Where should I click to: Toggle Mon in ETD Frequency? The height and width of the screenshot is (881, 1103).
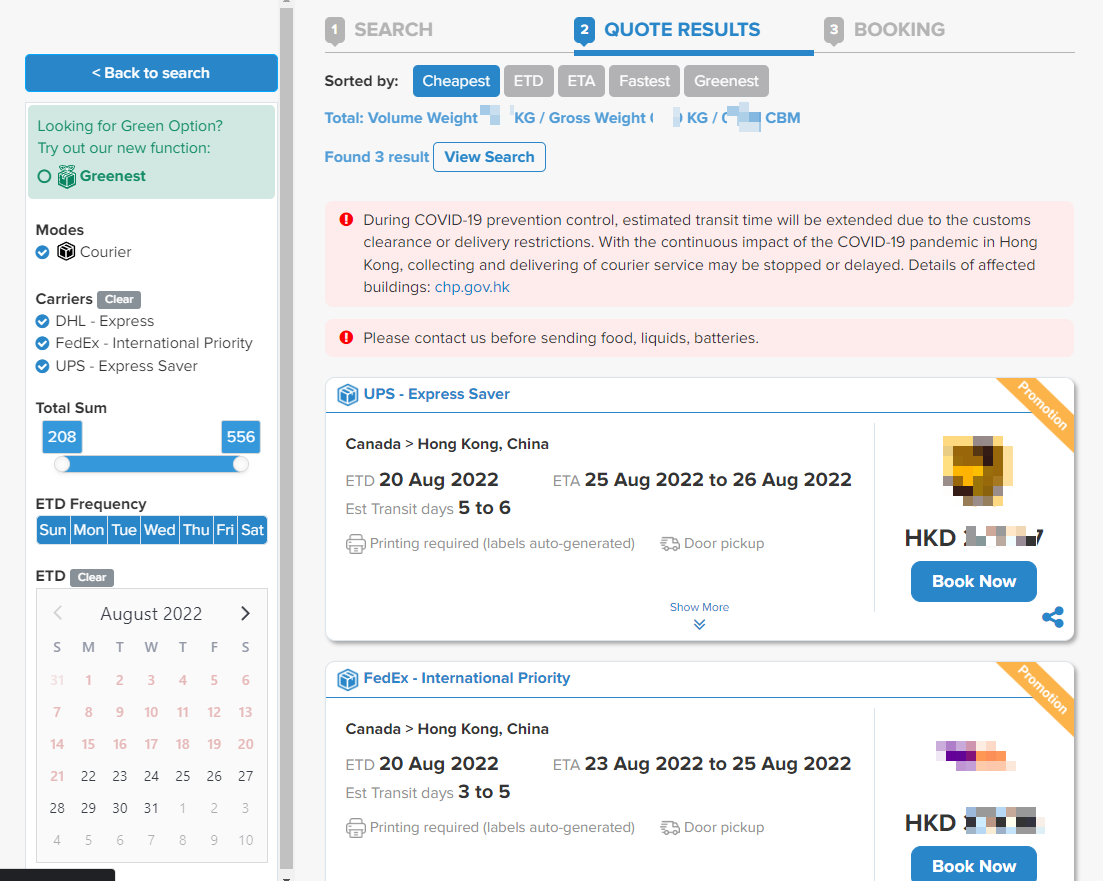tap(89, 530)
